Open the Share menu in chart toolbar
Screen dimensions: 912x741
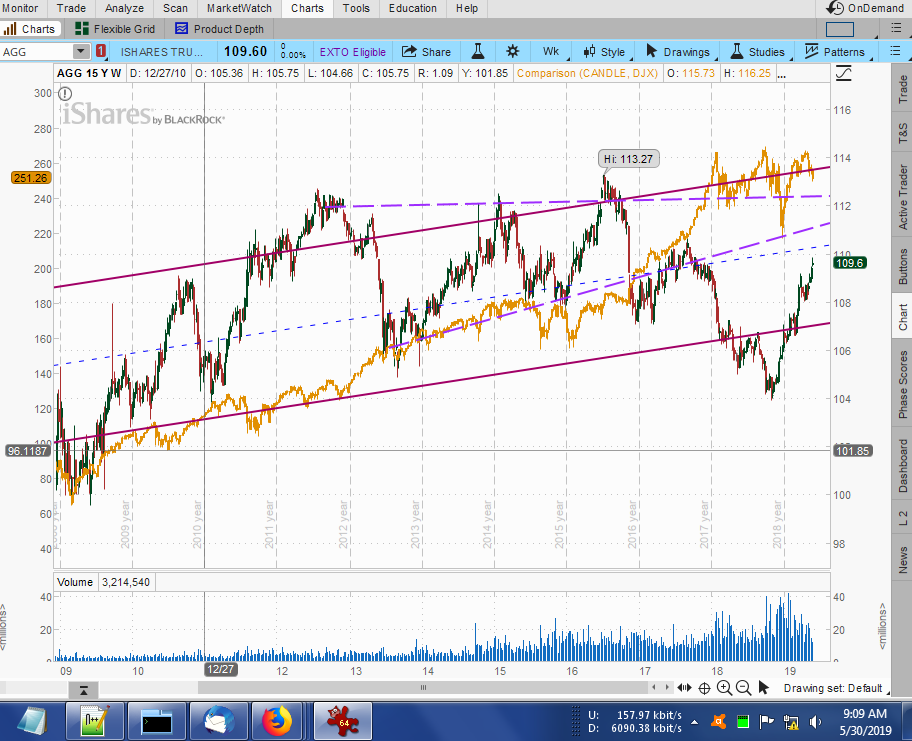[426, 51]
